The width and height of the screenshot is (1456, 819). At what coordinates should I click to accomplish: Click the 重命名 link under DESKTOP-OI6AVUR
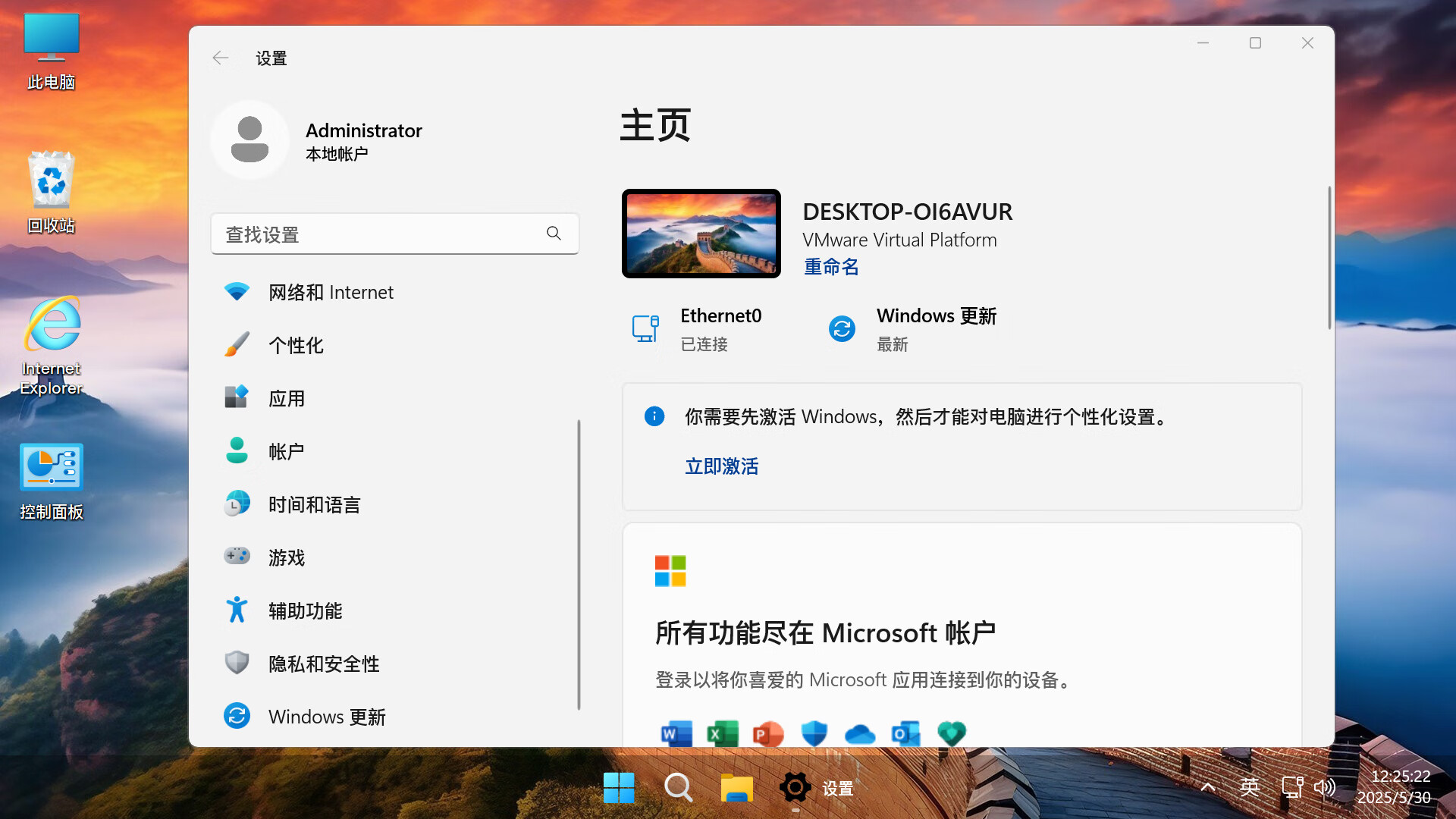830,267
